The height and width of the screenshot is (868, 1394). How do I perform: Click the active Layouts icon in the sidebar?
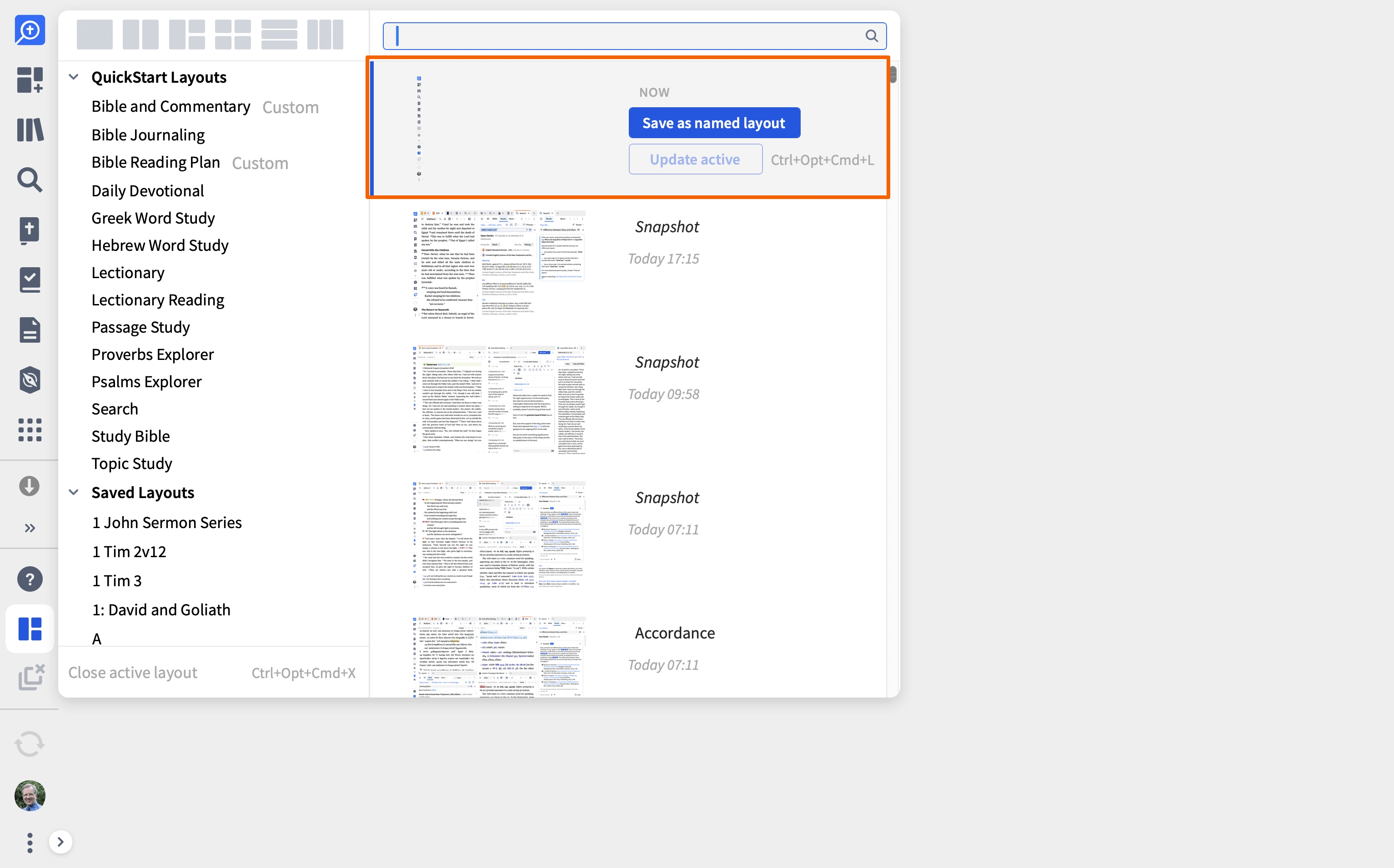30,629
